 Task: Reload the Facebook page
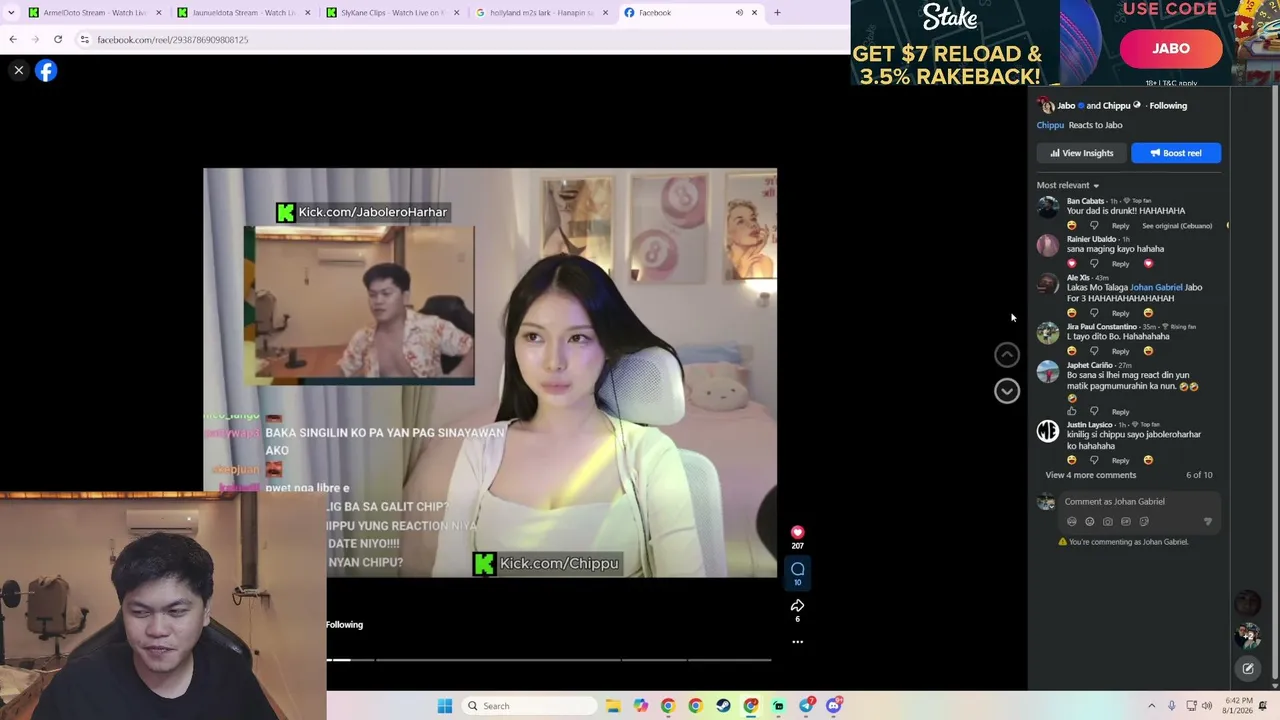[x=58, y=39]
